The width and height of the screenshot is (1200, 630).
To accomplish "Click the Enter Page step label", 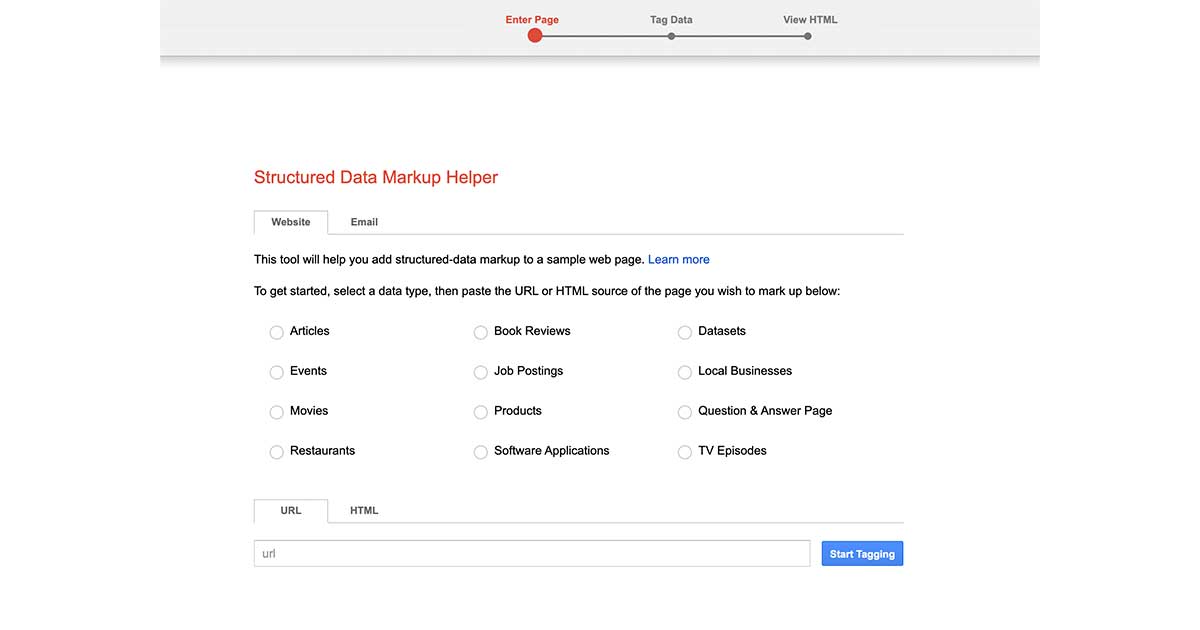I will click(532, 20).
